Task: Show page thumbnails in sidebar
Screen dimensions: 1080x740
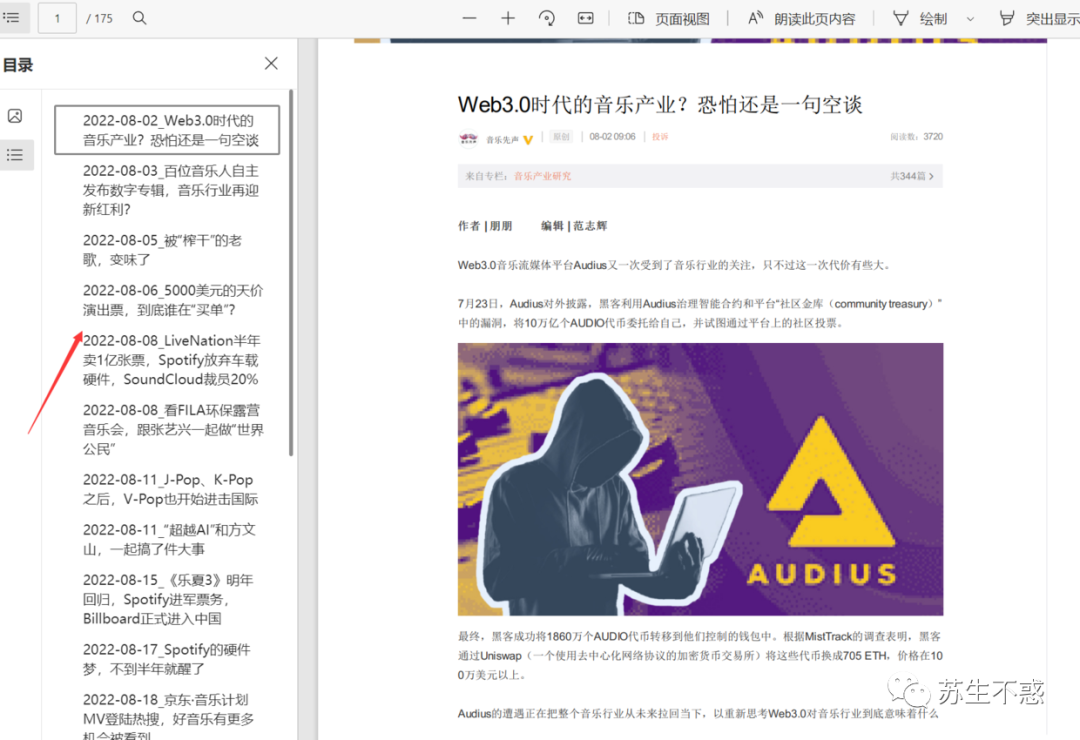Action: coord(15,116)
